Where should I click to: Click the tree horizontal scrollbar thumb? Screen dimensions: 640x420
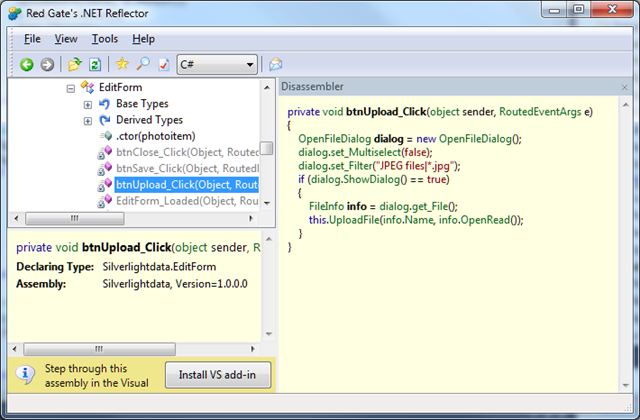pyautogui.click(x=75, y=218)
